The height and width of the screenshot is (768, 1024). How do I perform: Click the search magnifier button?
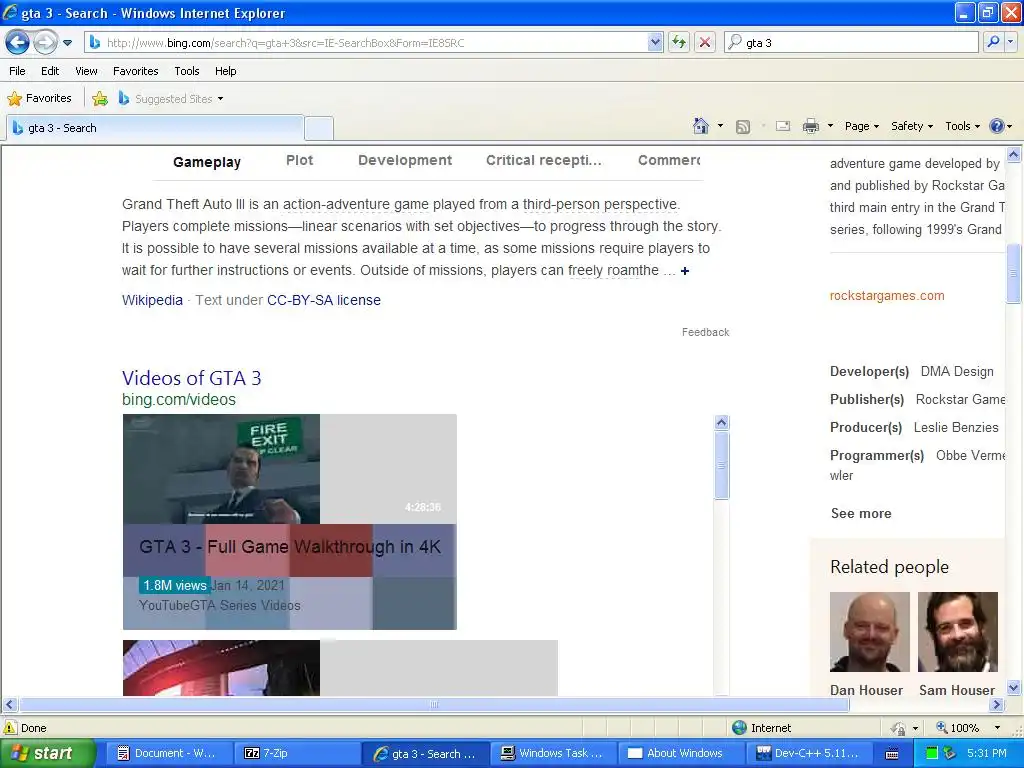[993, 42]
